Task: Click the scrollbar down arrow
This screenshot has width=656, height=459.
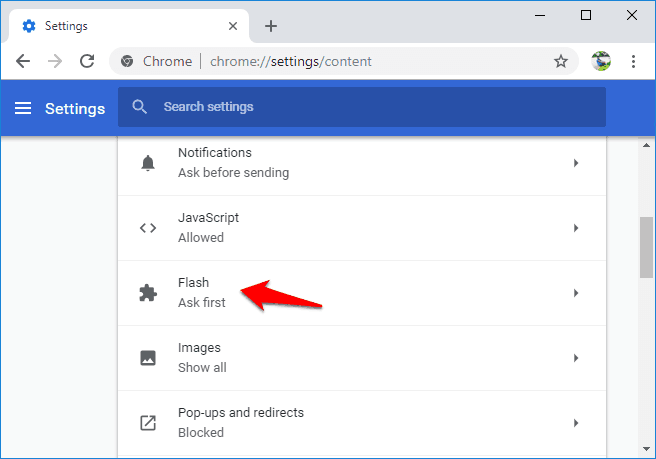Action: coord(646,449)
